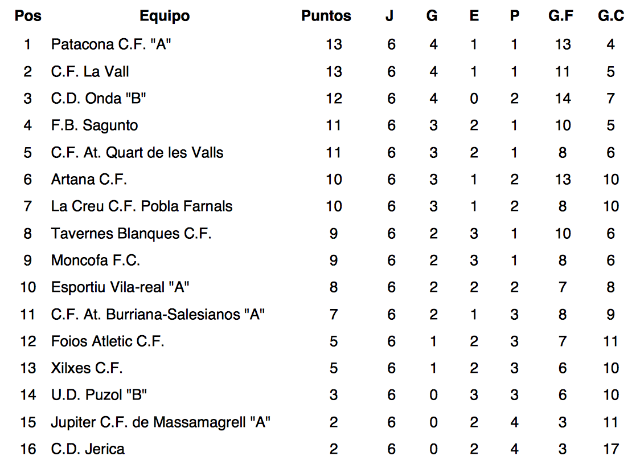
Task: Select team C.F. La Vall
Action: pos(90,71)
